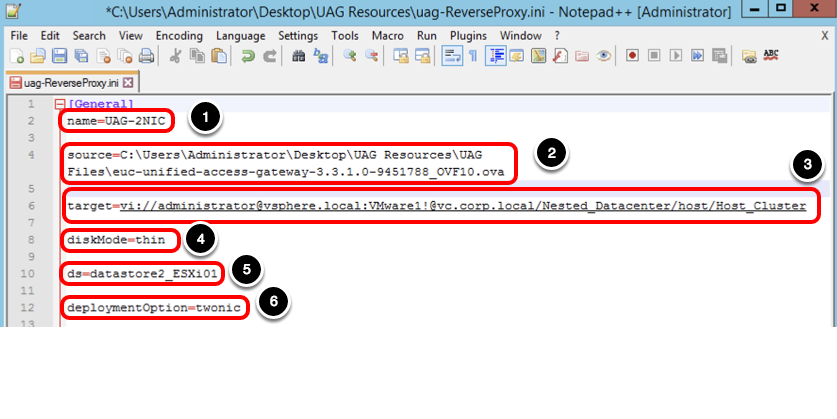Toggle the Function List panel icon
Viewport: 837px width, 419px height.
click(x=560, y=56)
